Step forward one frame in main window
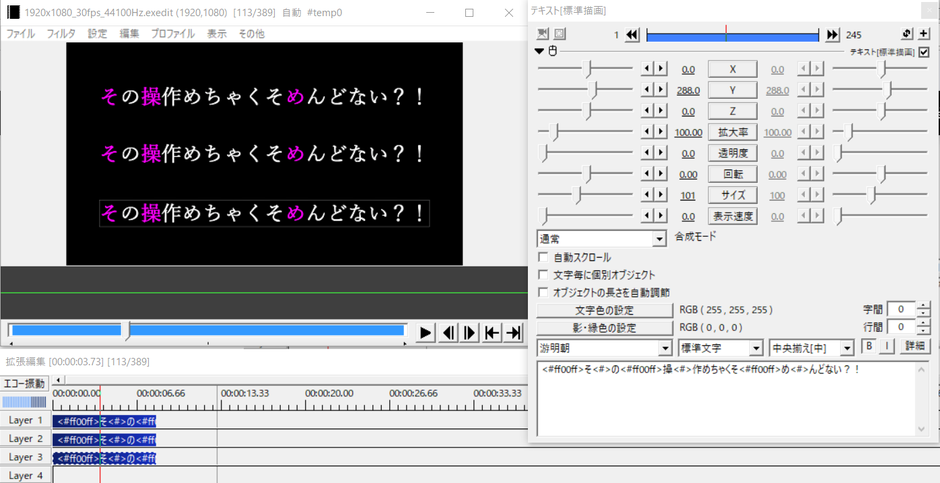The image size is (940, 483). (469, 333)
